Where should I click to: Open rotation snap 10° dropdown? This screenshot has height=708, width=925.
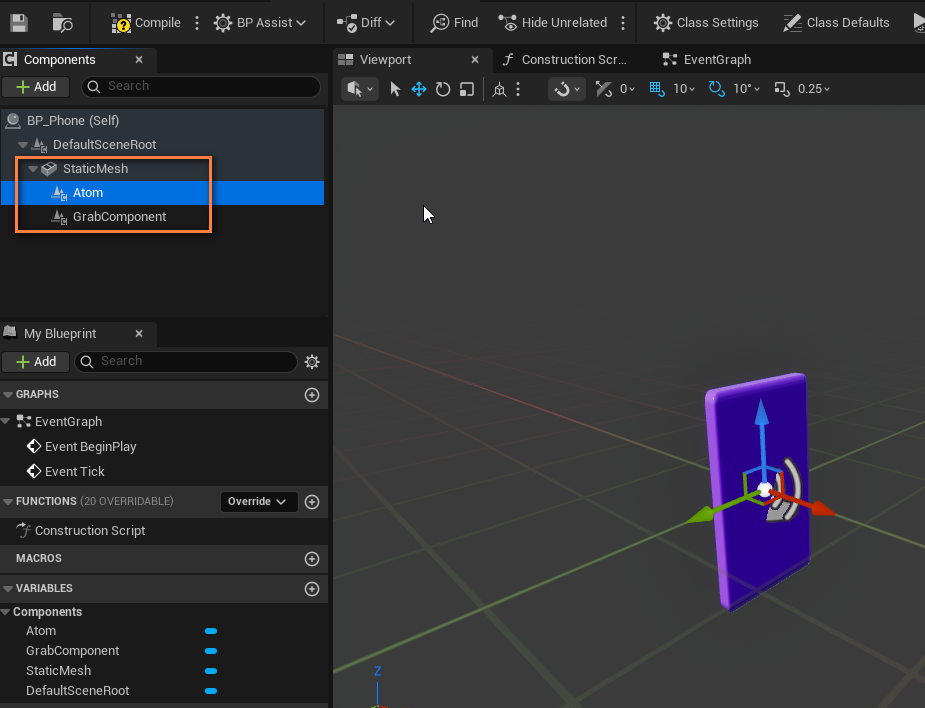[x=746, y=89]
